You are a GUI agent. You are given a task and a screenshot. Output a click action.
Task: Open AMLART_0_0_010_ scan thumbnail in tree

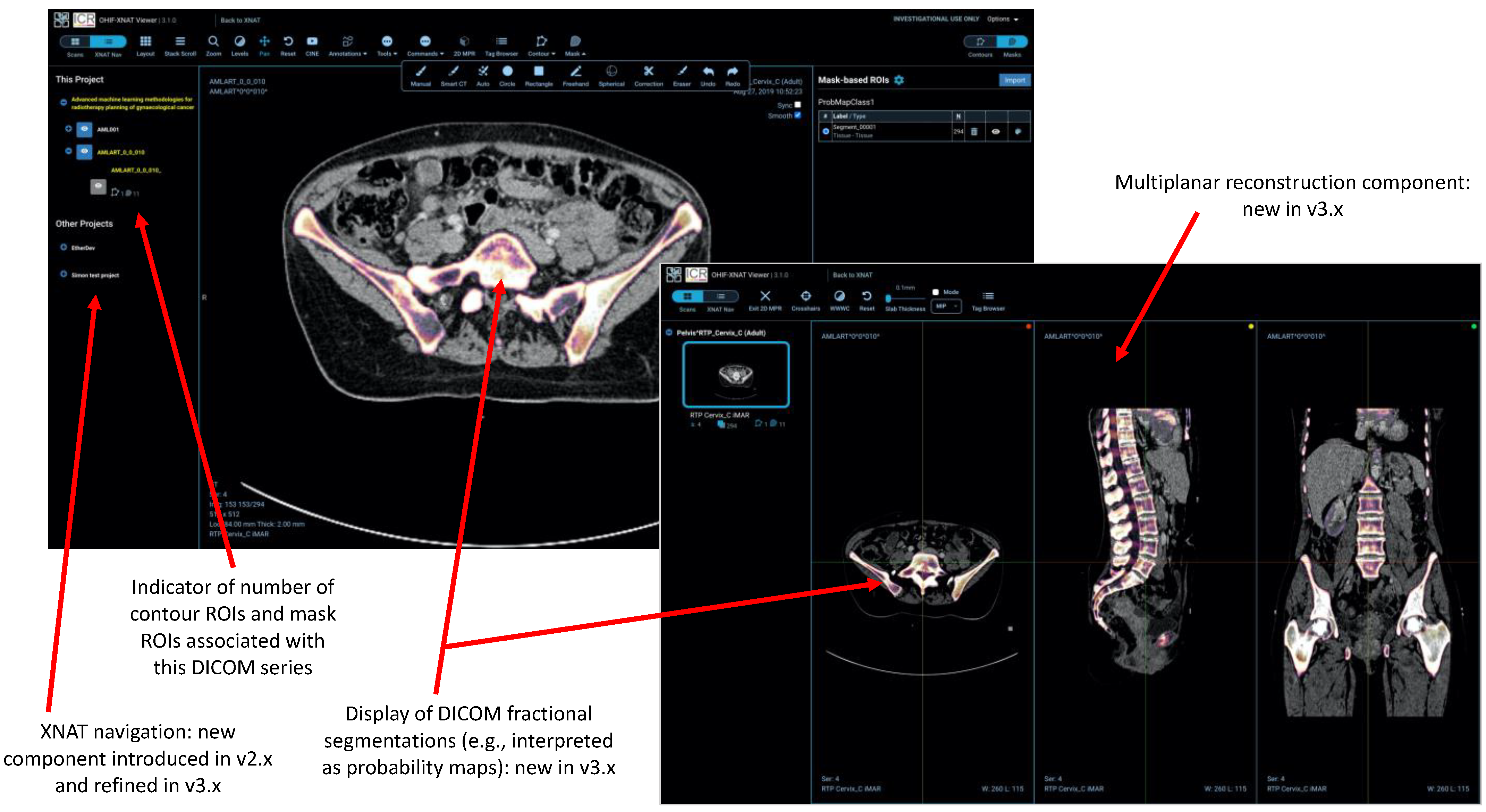point(98,186)
